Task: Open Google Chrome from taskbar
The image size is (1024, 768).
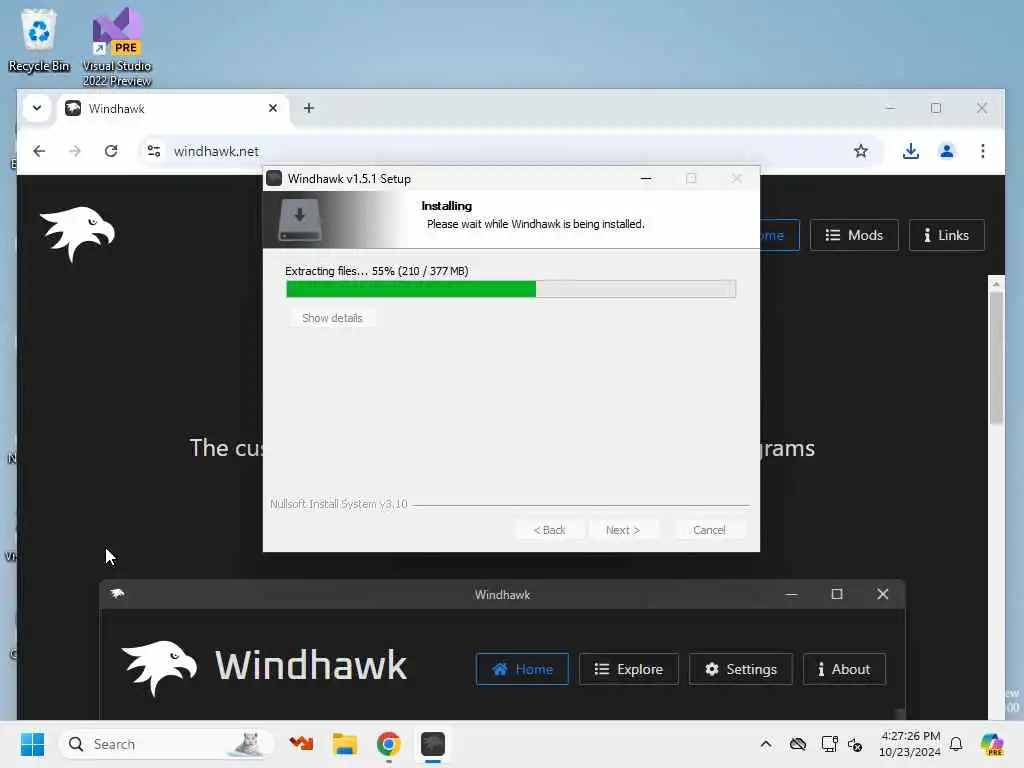Action: click(389, 744)
